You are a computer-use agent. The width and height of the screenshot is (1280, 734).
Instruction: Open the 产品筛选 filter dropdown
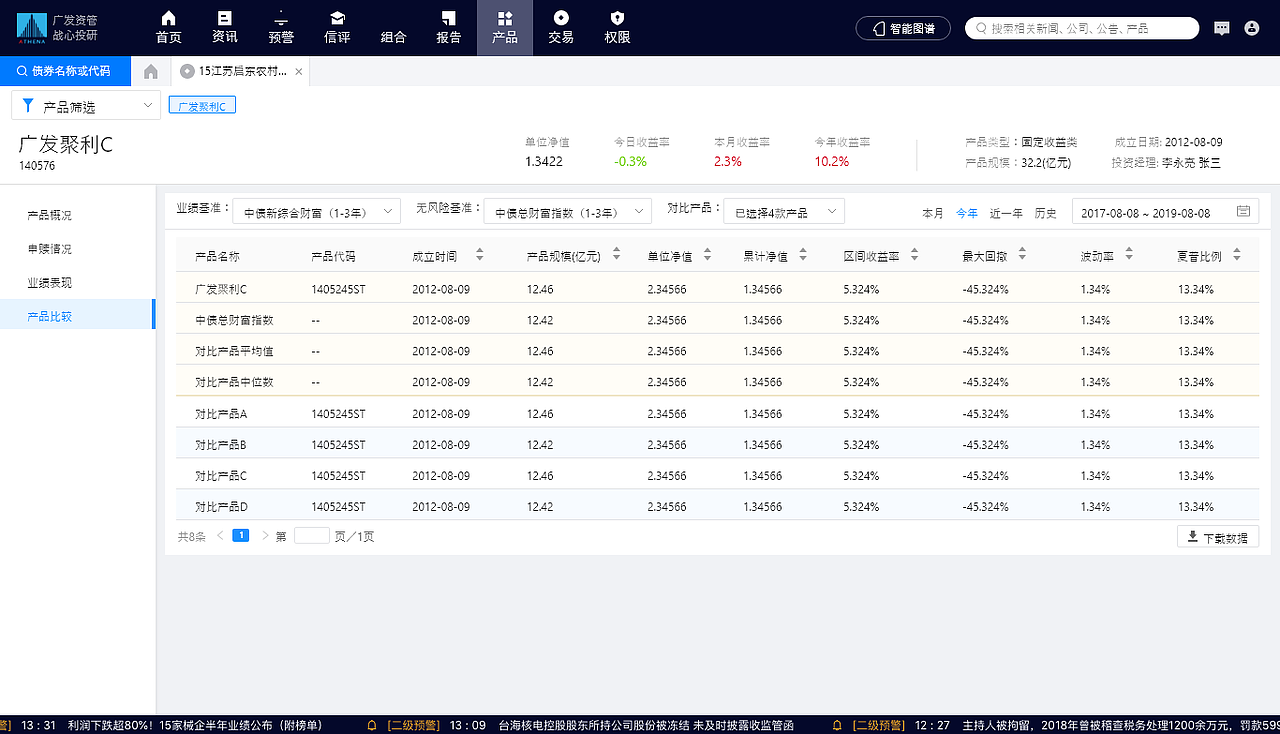[85, 105]
